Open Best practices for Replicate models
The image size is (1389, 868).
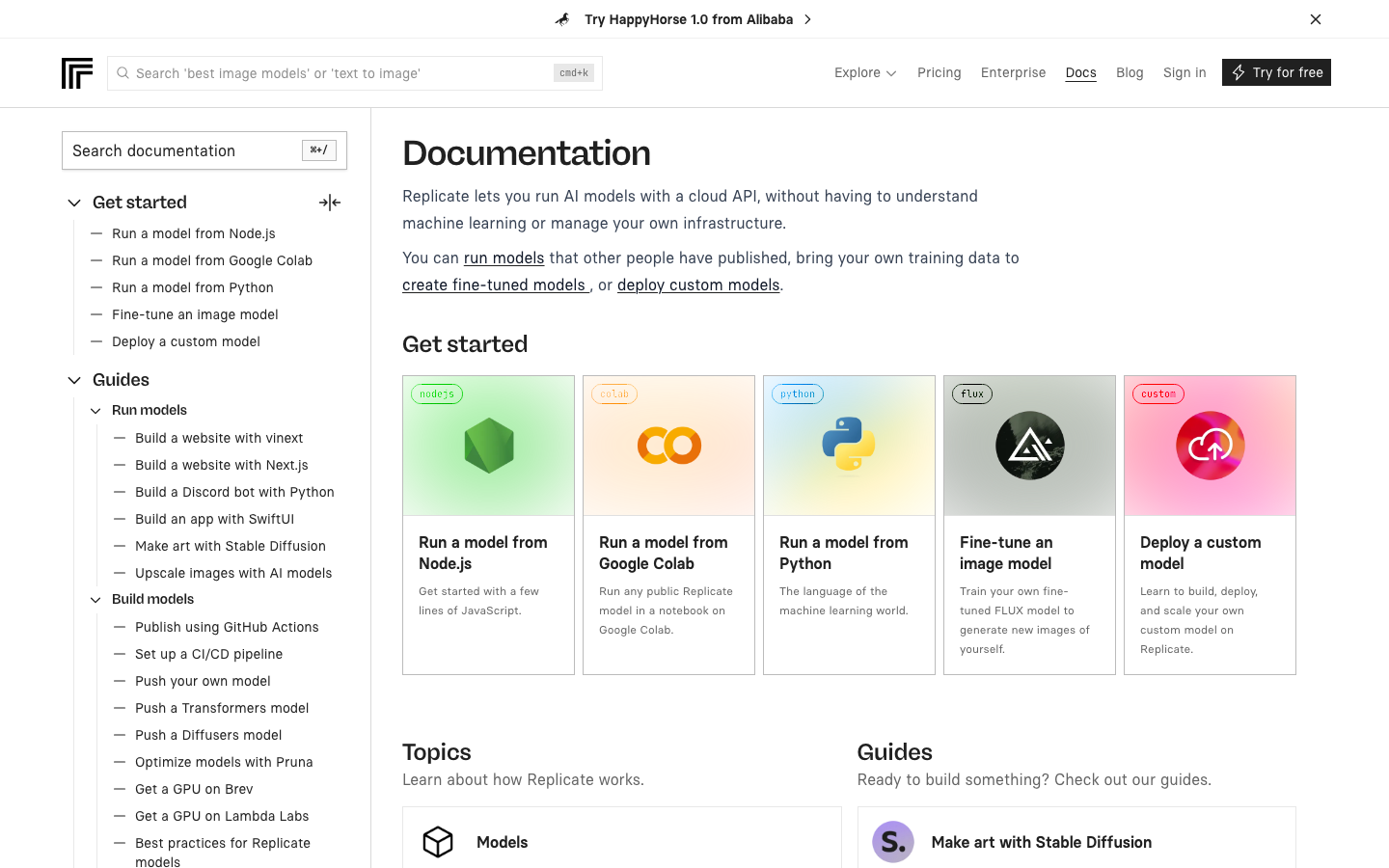(223, 852)
